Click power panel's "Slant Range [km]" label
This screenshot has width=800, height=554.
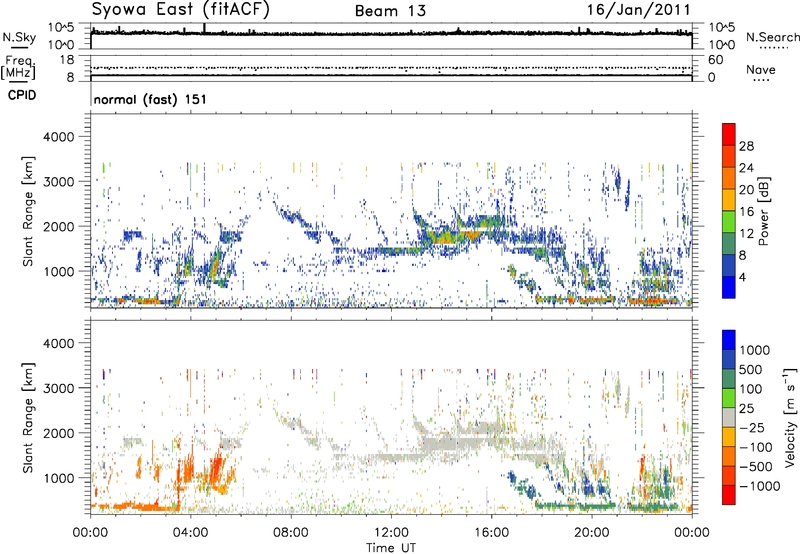coord(28,211)
